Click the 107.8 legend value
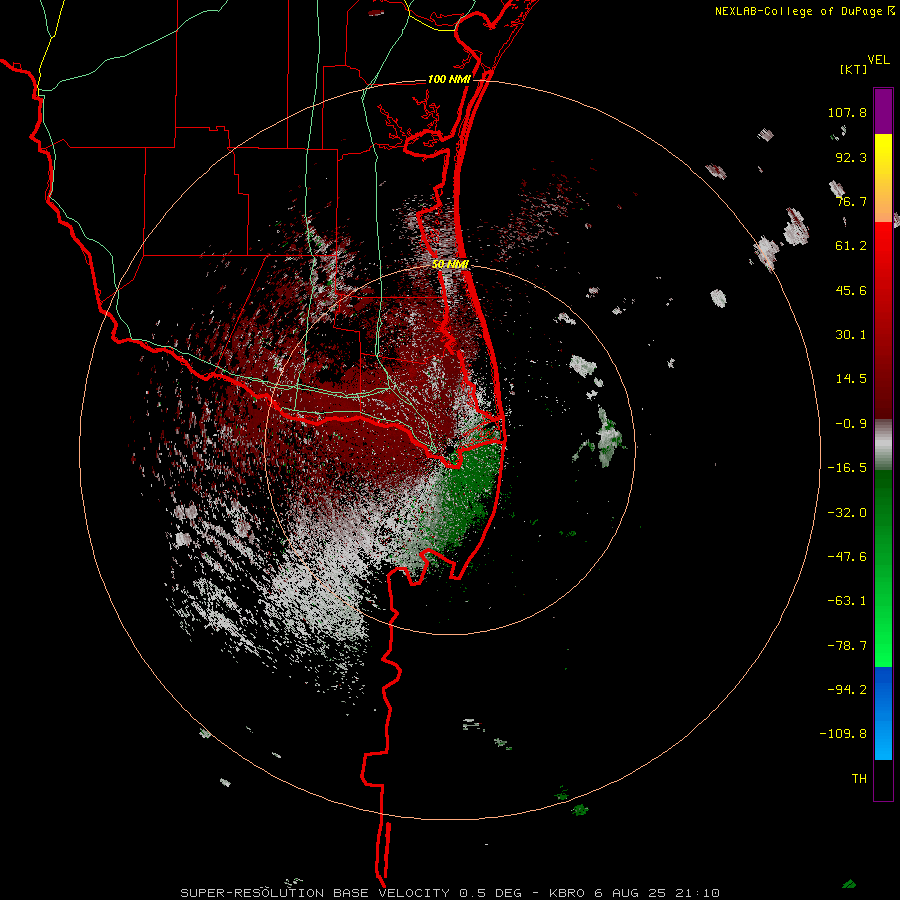 click(x=847, y=112)
